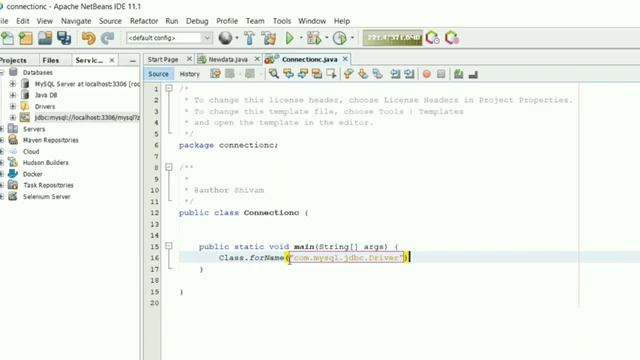
Task: Click the Debug Project toolbar icon
Action: [314, 38]
